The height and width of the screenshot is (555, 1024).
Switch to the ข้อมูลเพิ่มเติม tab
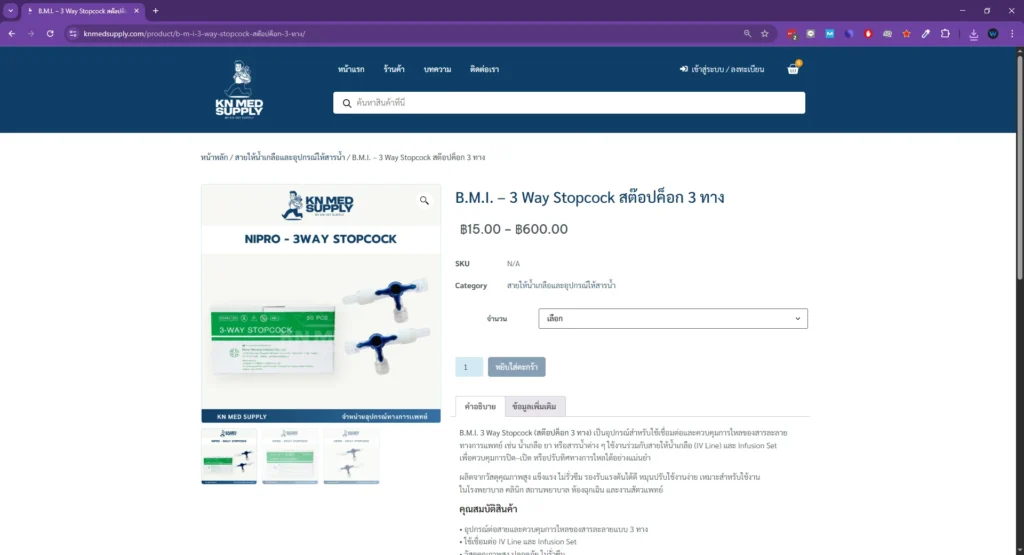[x=534, y=406]
